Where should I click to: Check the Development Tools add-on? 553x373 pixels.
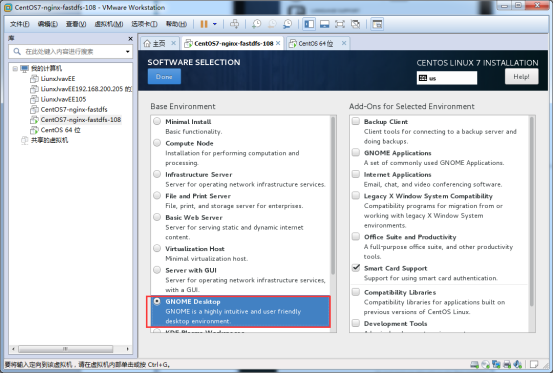pyautogui.click(x=356, y=323)
